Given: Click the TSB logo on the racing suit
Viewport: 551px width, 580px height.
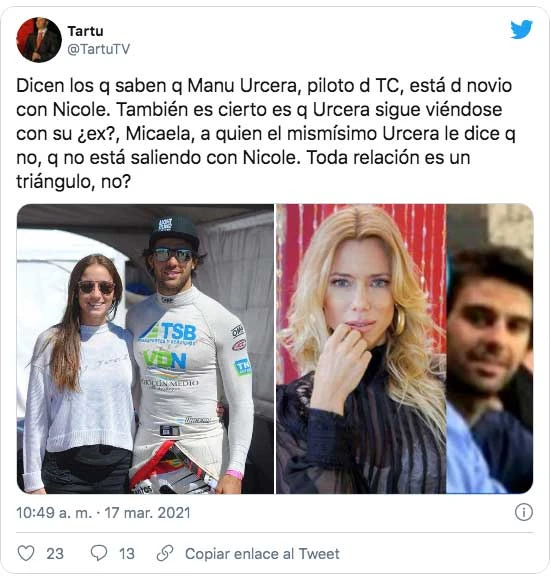Looking at the screenshot, I should coord(171,331).
